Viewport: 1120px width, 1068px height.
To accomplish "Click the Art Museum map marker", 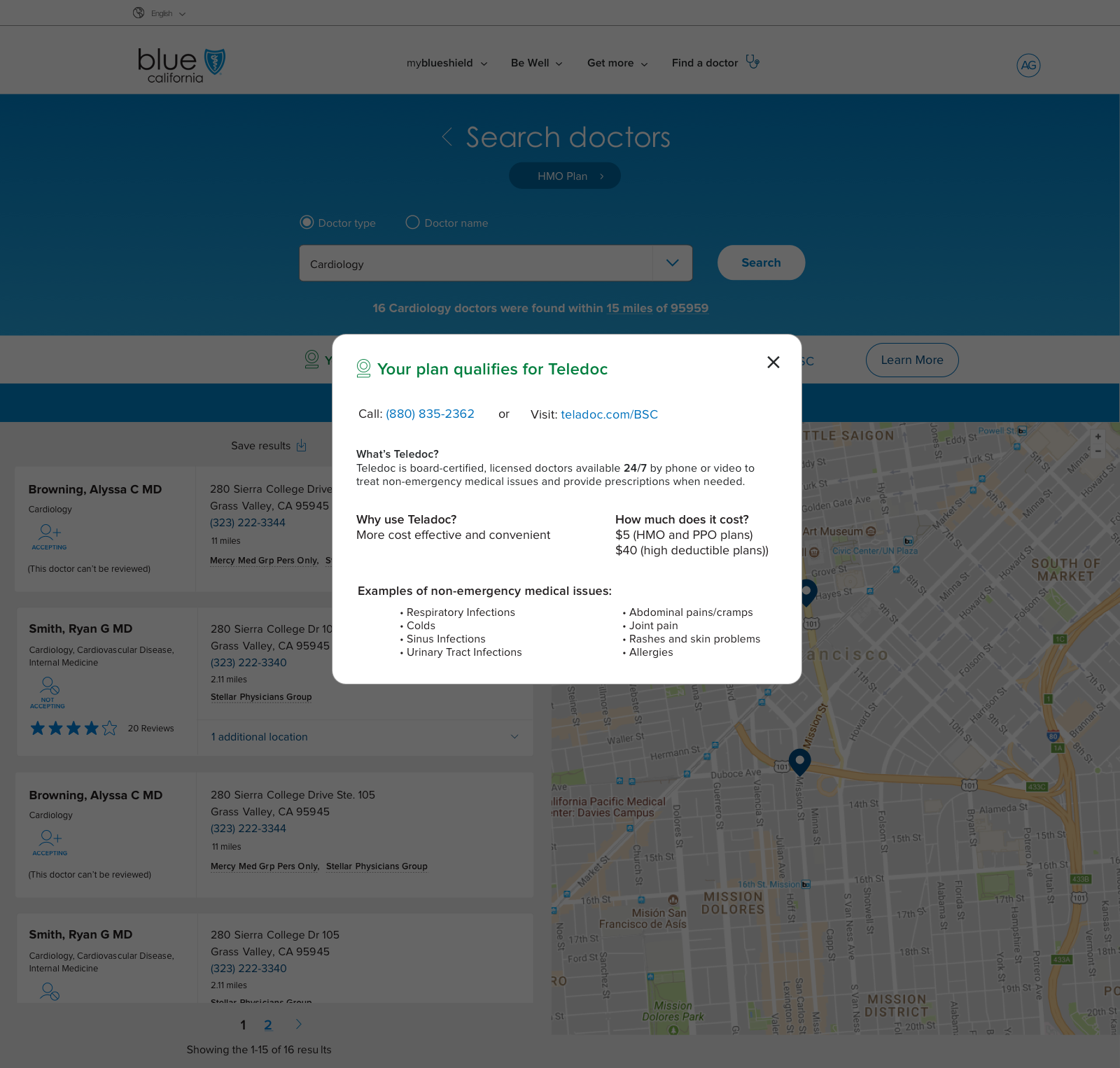I will click(x=871, y=532).
